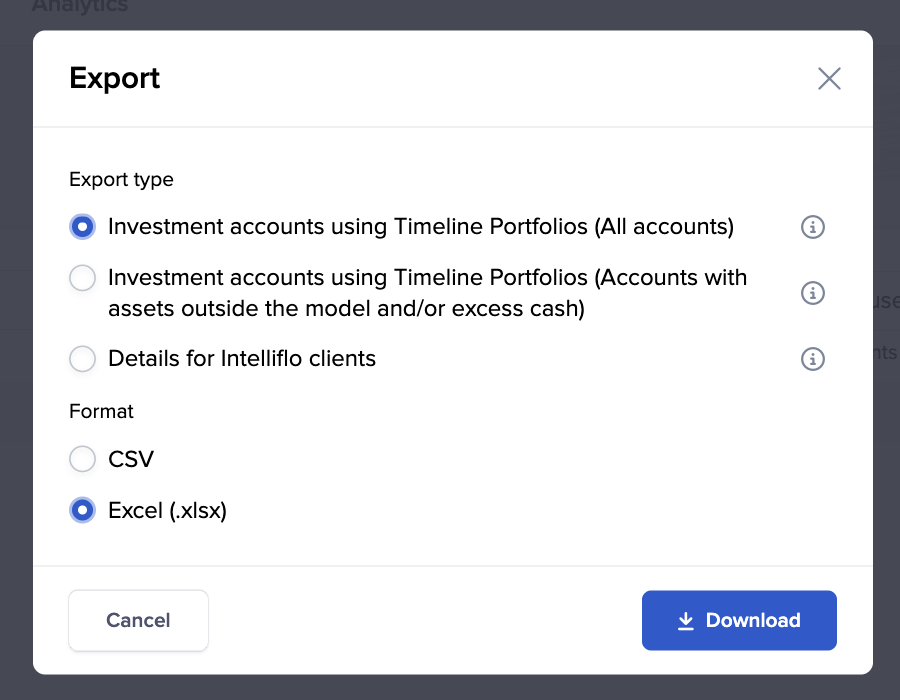Click the 'Details for Intelliflo clients' label text
The width and height of the screenshot is (900, 700).
242,358
